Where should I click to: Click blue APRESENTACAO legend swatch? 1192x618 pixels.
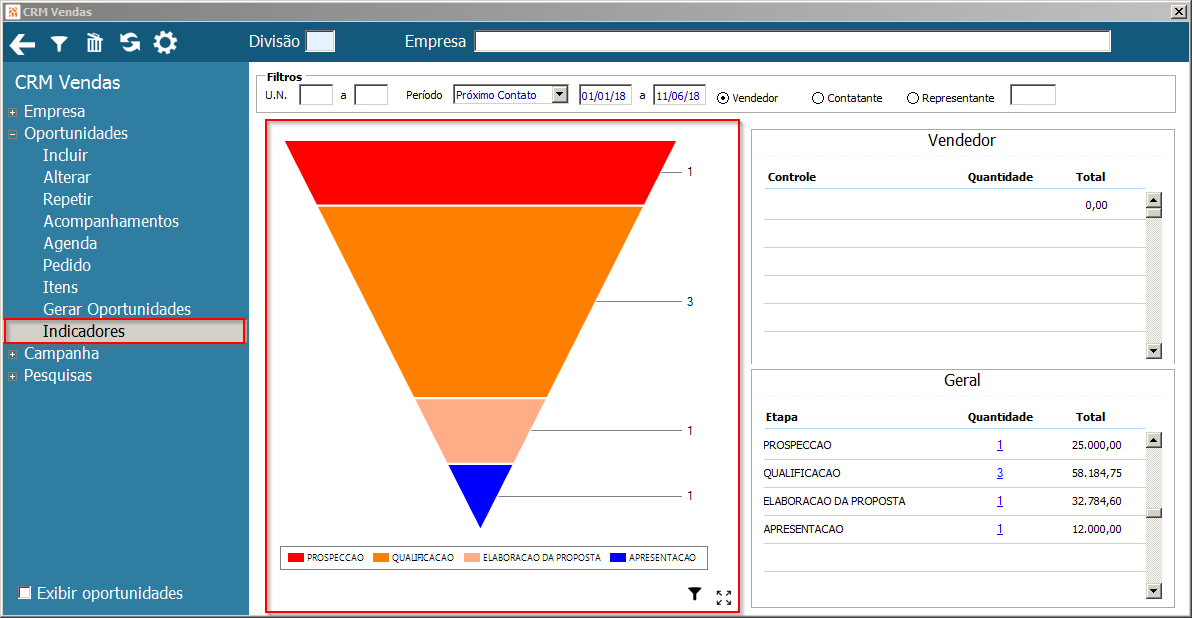coord(618,557)
